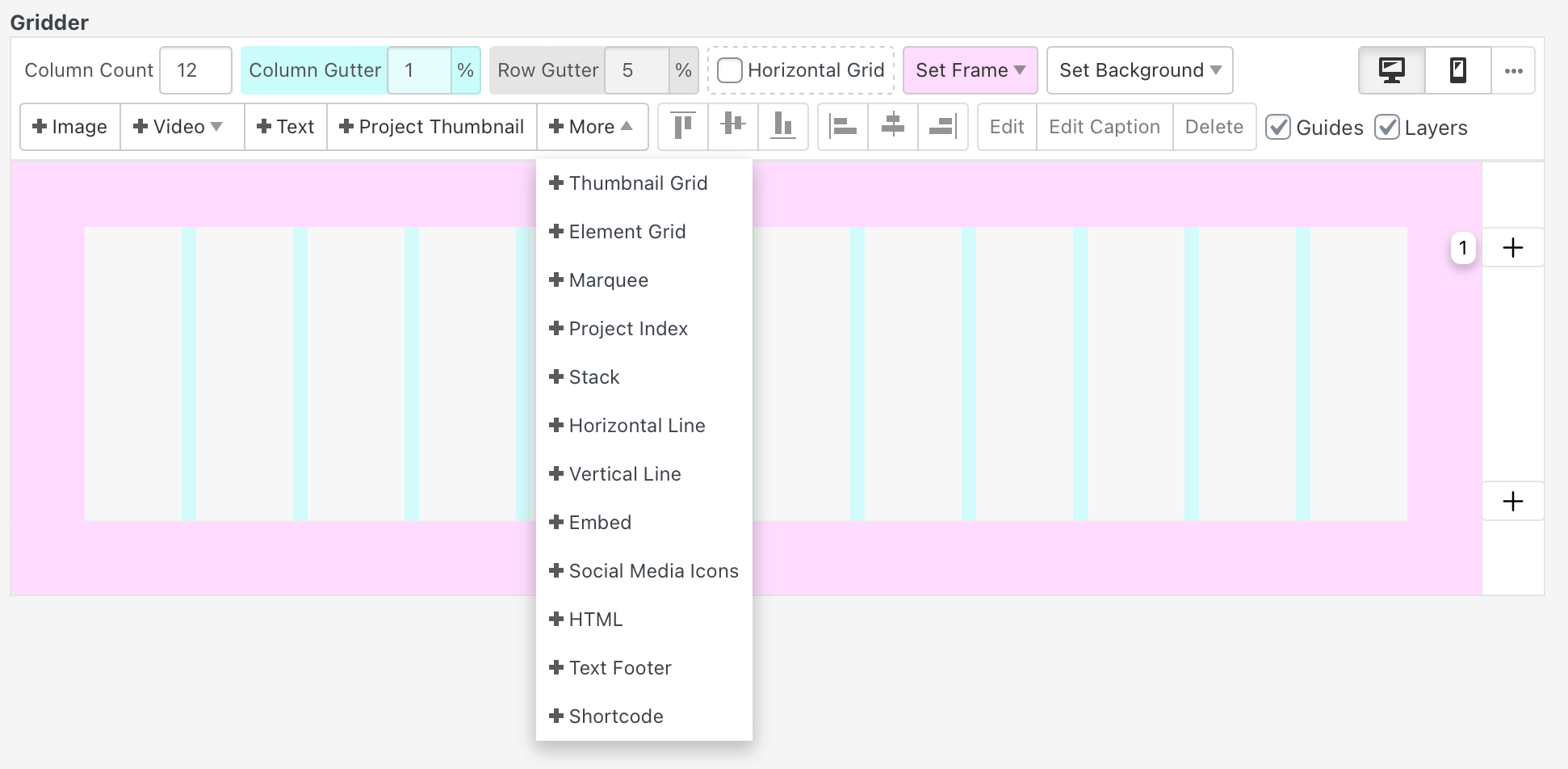
Task: Choose Thumbnail Grid from the More menu
Action: coord(637,183)
